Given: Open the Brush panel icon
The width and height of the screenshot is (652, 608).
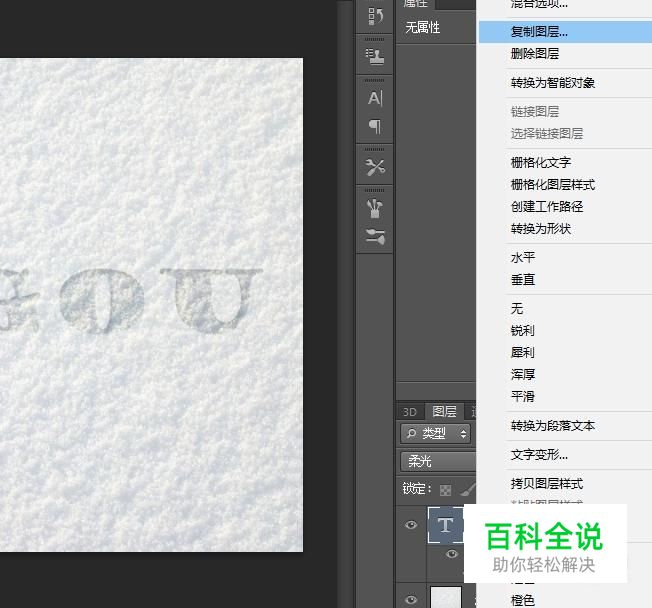Looking at the screenshot, I should tap(375, 208).
